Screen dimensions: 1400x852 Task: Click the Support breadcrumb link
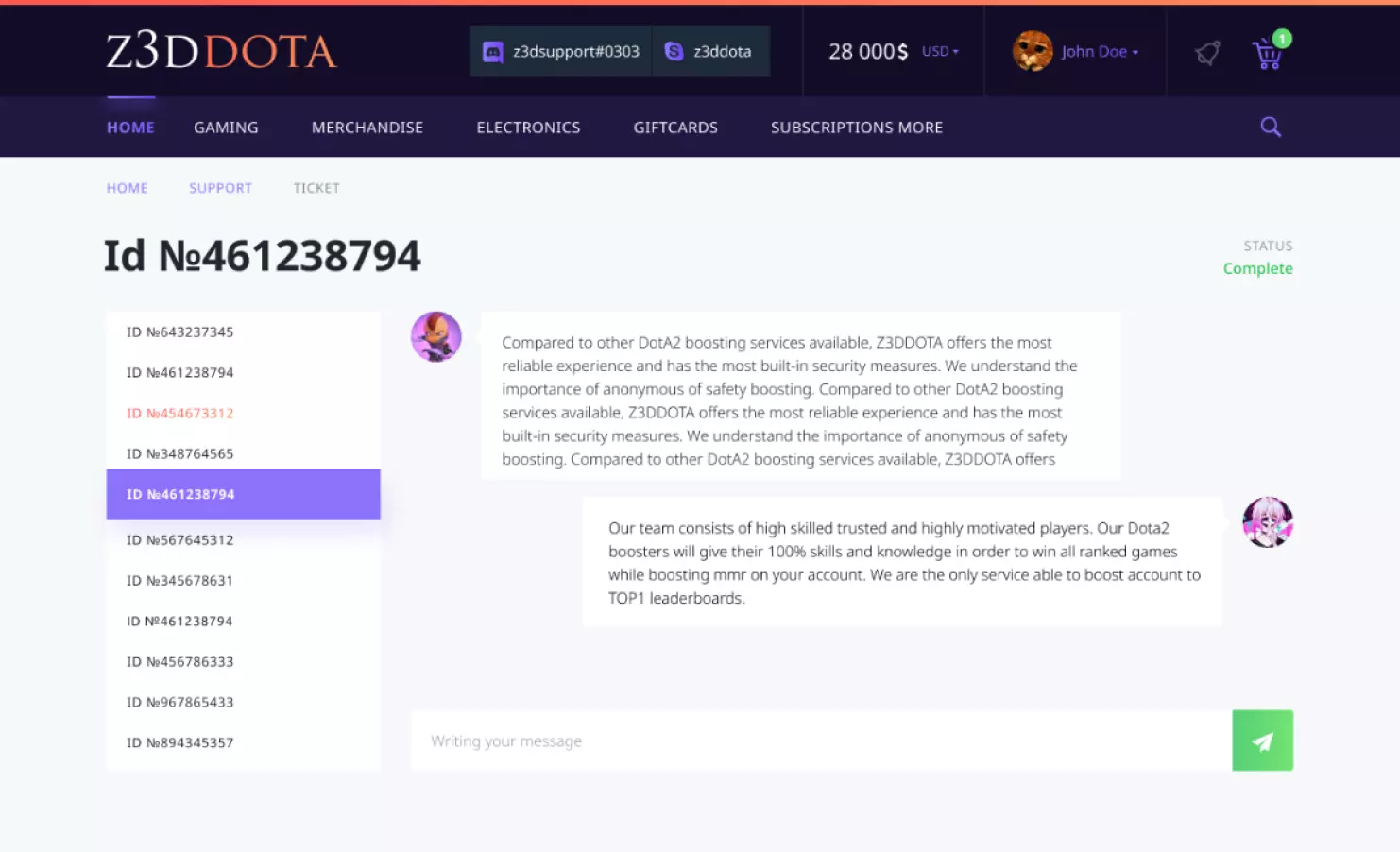pos(220,188)
